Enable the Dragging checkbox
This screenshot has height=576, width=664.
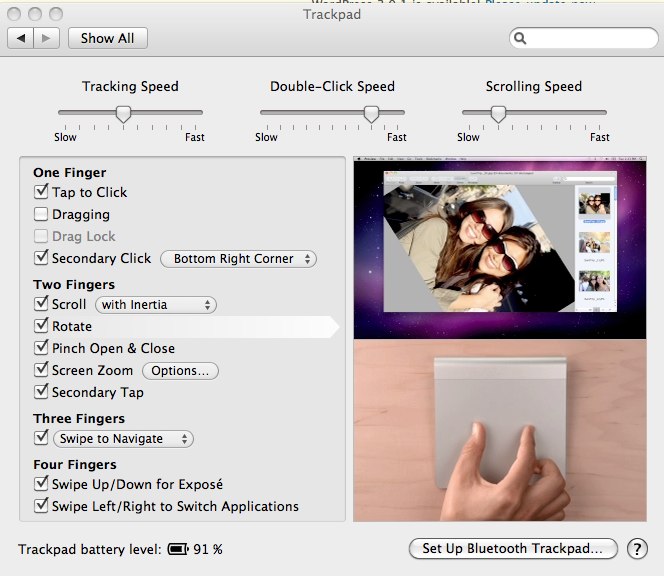coord(41,214)
